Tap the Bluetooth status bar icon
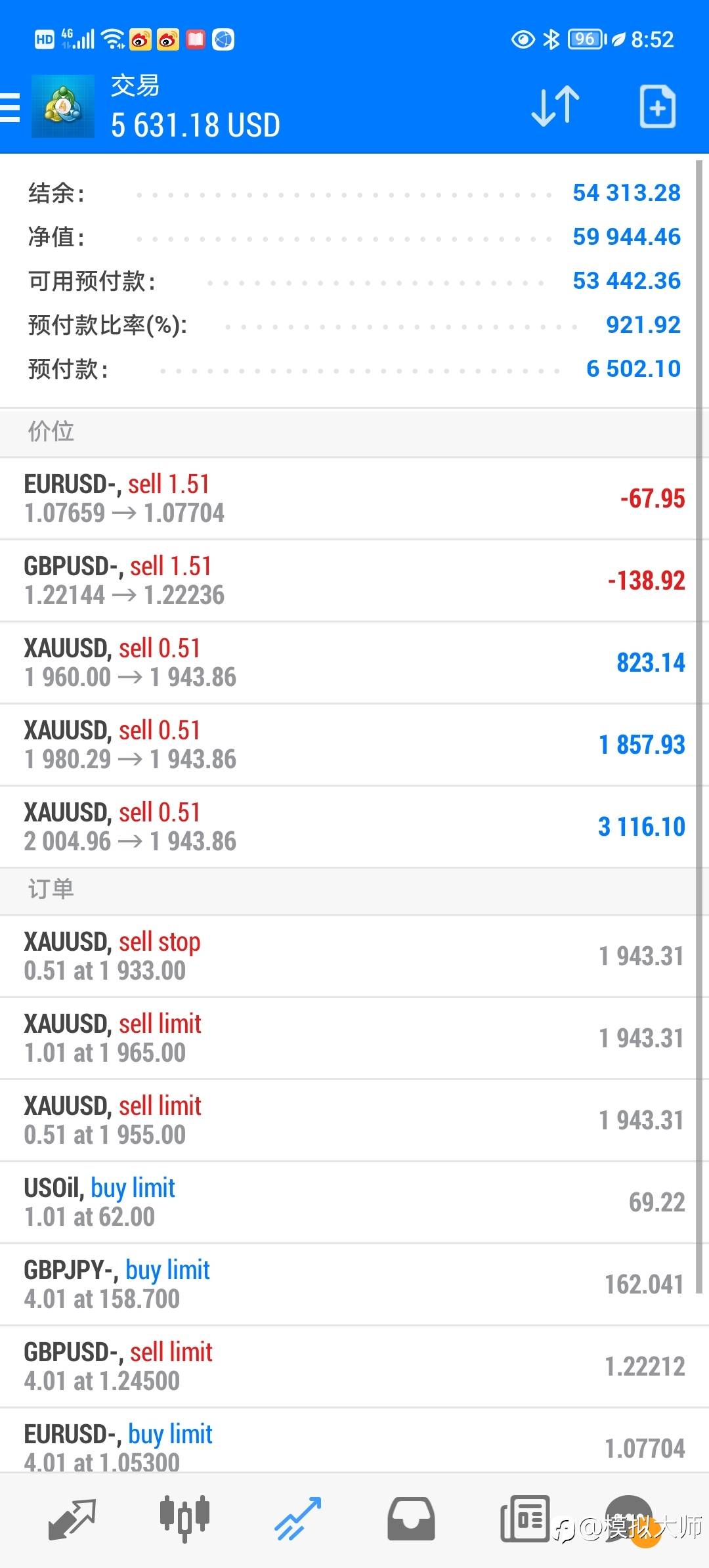The width and height of the screenshot is (709, 1568). click(551, 39)
